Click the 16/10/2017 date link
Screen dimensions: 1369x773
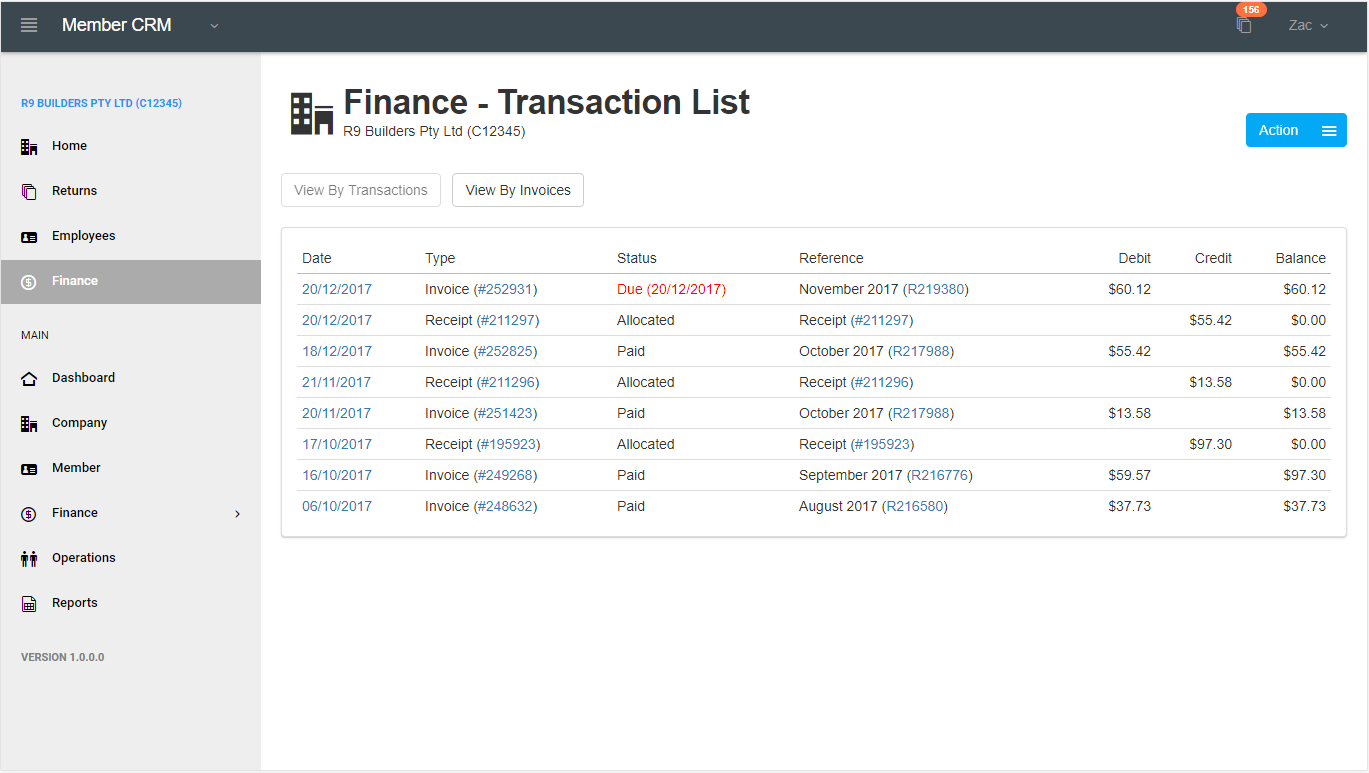336,475
